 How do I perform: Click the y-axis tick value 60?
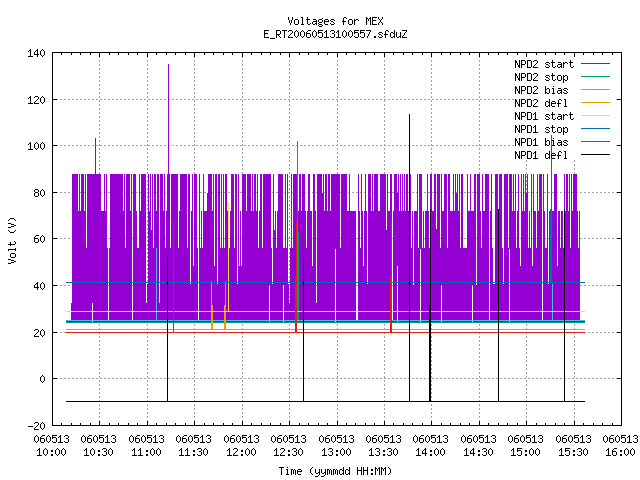pyautogui.click(x=39, y=239)
